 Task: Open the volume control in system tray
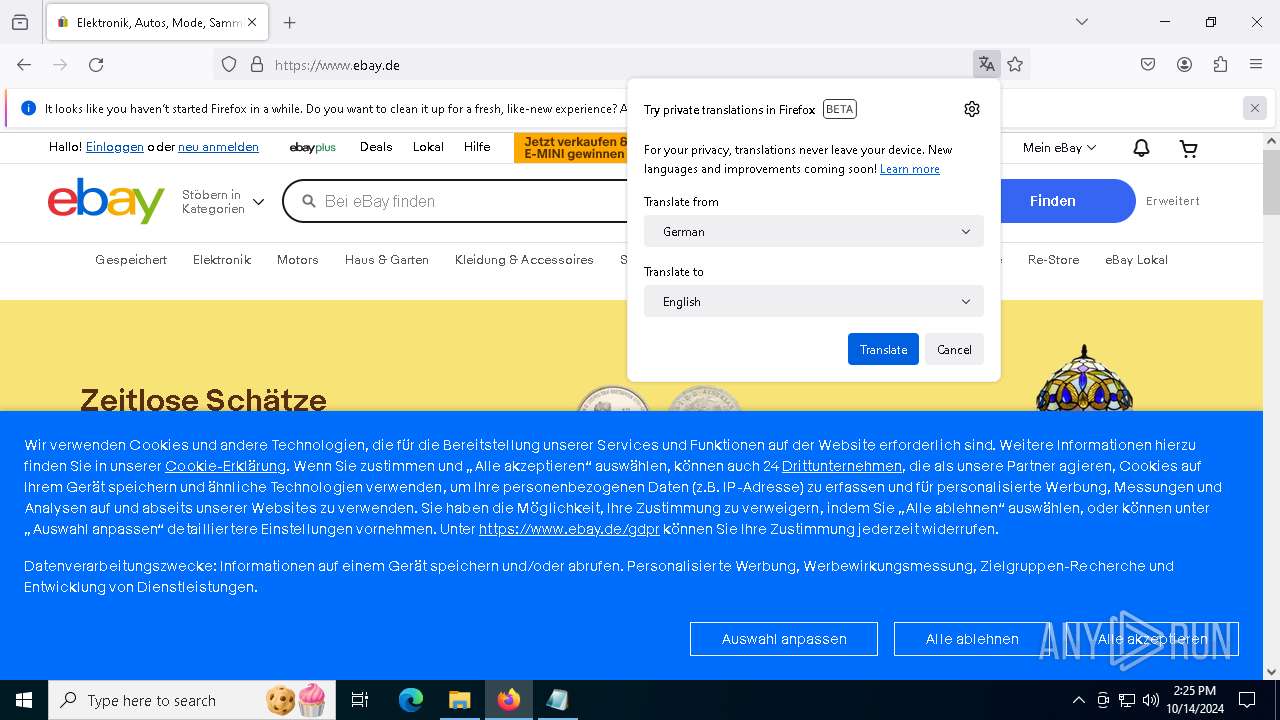tap(1151, 700)
